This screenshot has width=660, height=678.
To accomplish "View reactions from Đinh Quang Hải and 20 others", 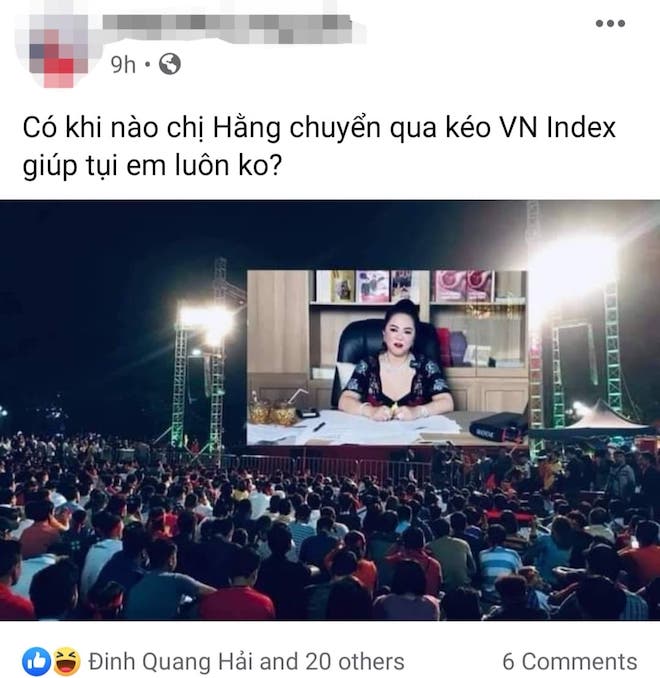I will pos(246,662).
